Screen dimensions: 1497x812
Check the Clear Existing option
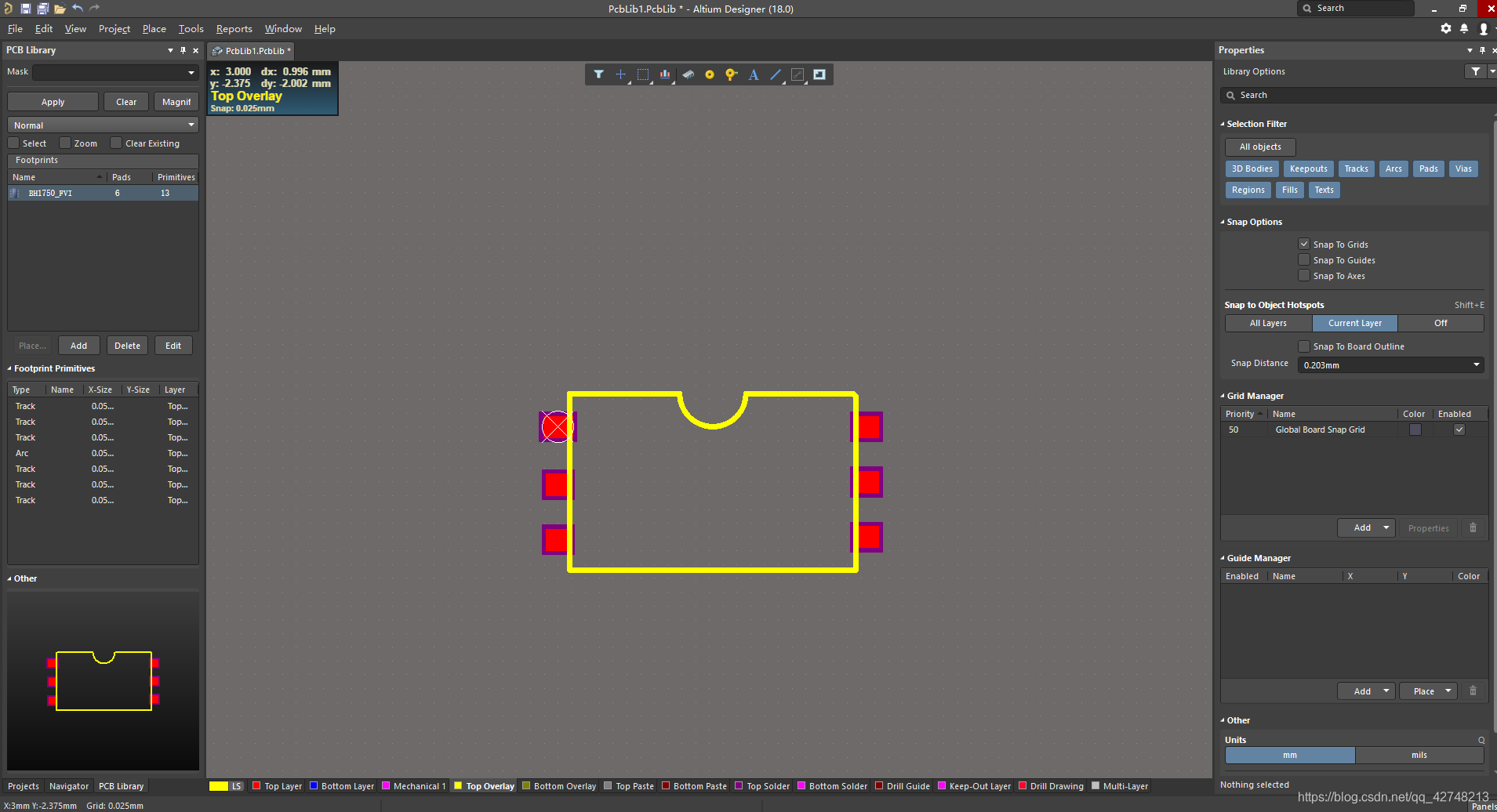116,143
